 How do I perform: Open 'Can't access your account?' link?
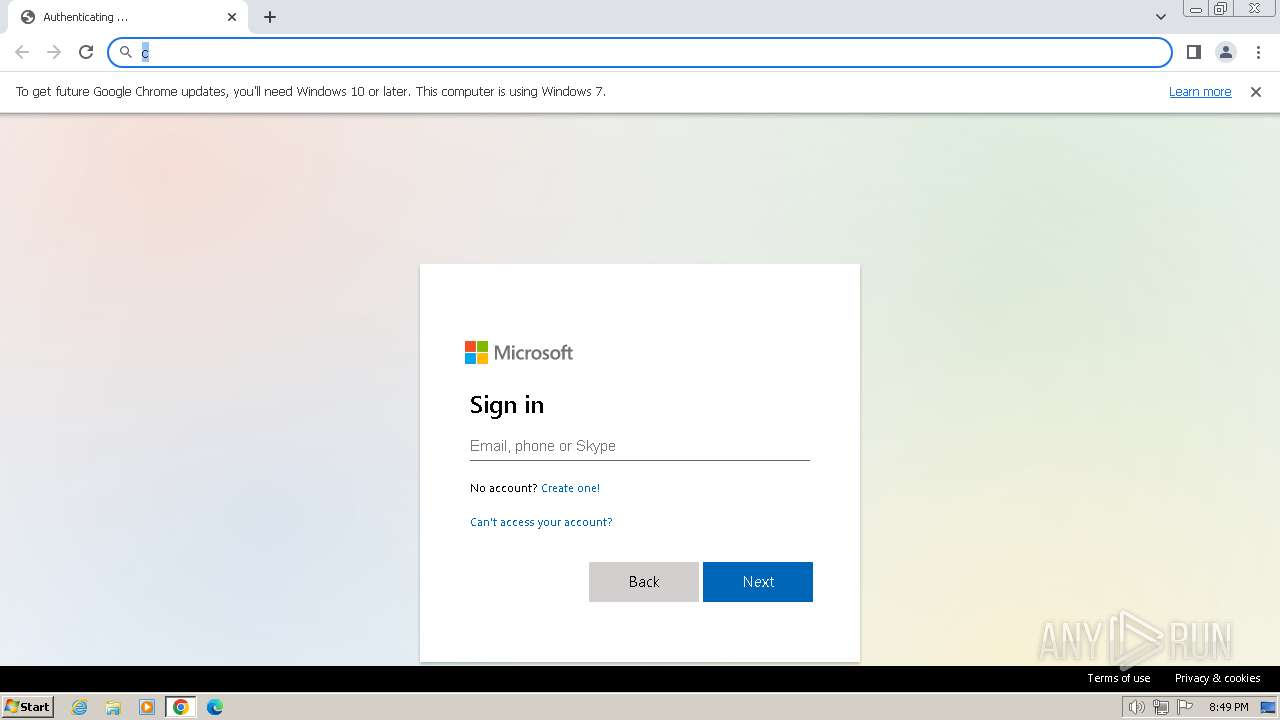541,522
